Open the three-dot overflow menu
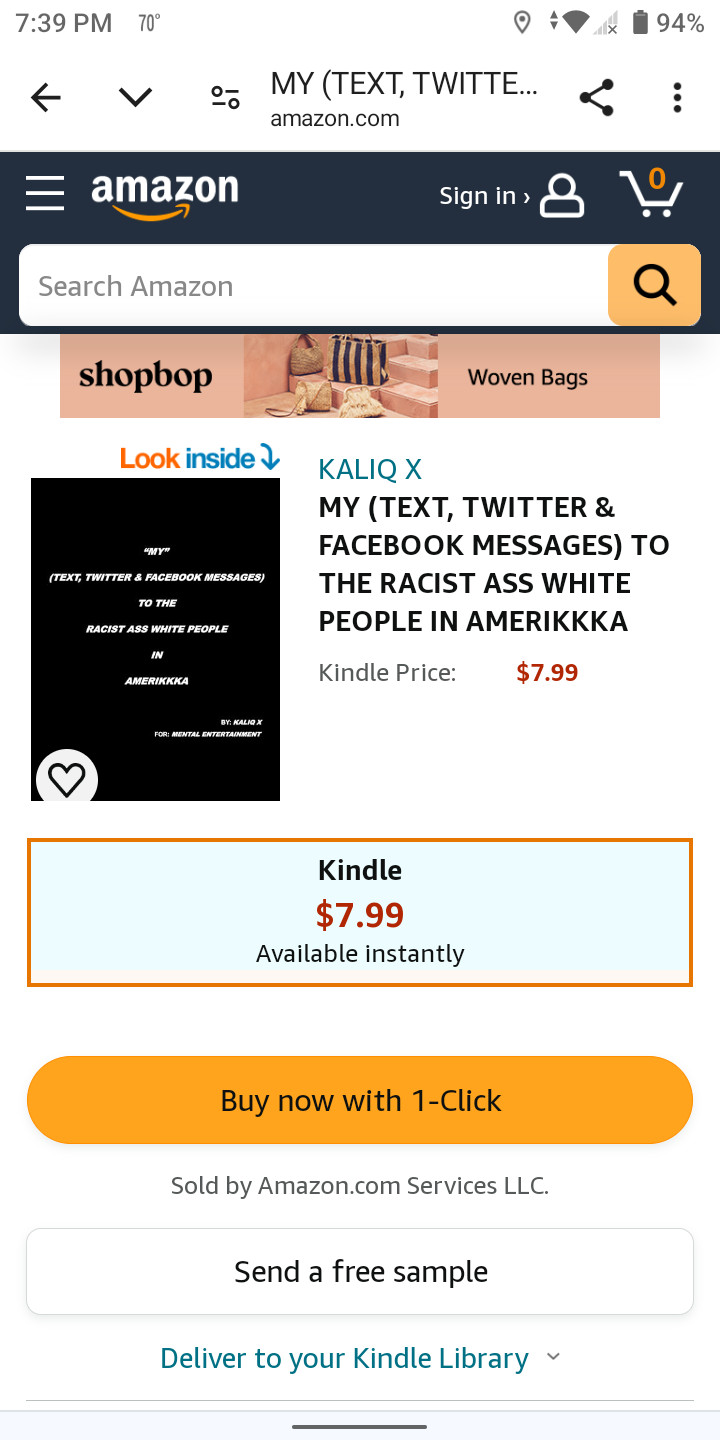The height and width of the screenshot is (1440, 720). (x=677, y=97)
